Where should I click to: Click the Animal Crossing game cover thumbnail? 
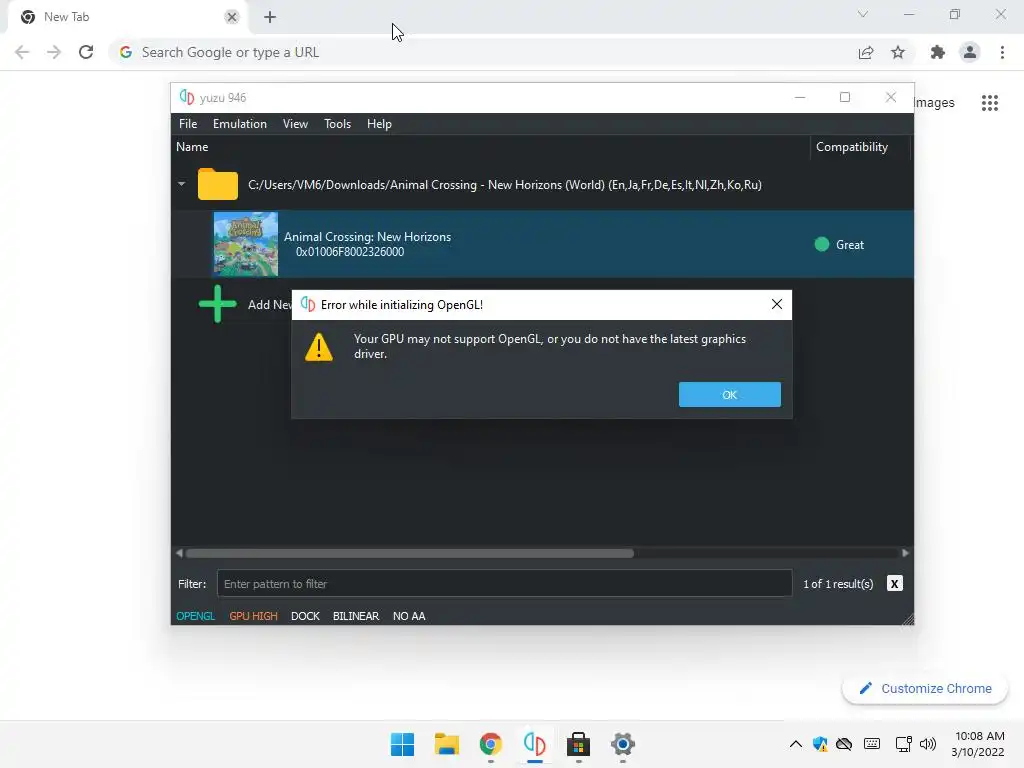(x=246, y=244)
